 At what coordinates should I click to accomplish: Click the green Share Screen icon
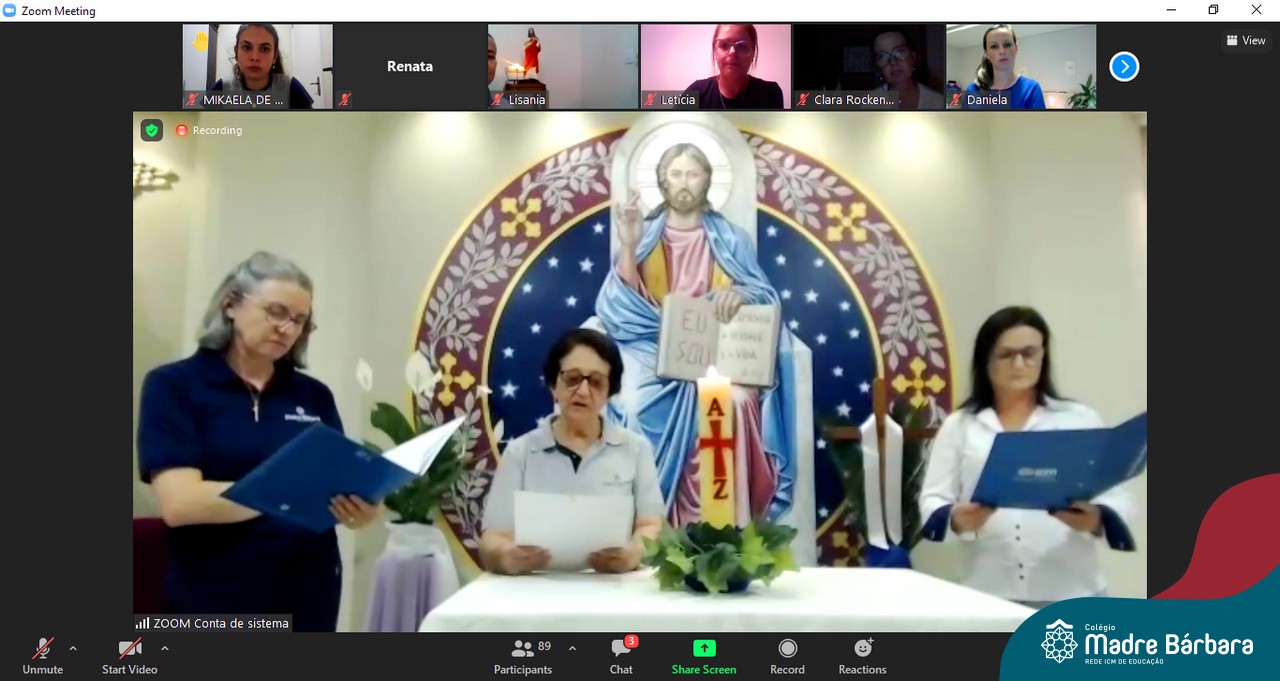point(704,648)
